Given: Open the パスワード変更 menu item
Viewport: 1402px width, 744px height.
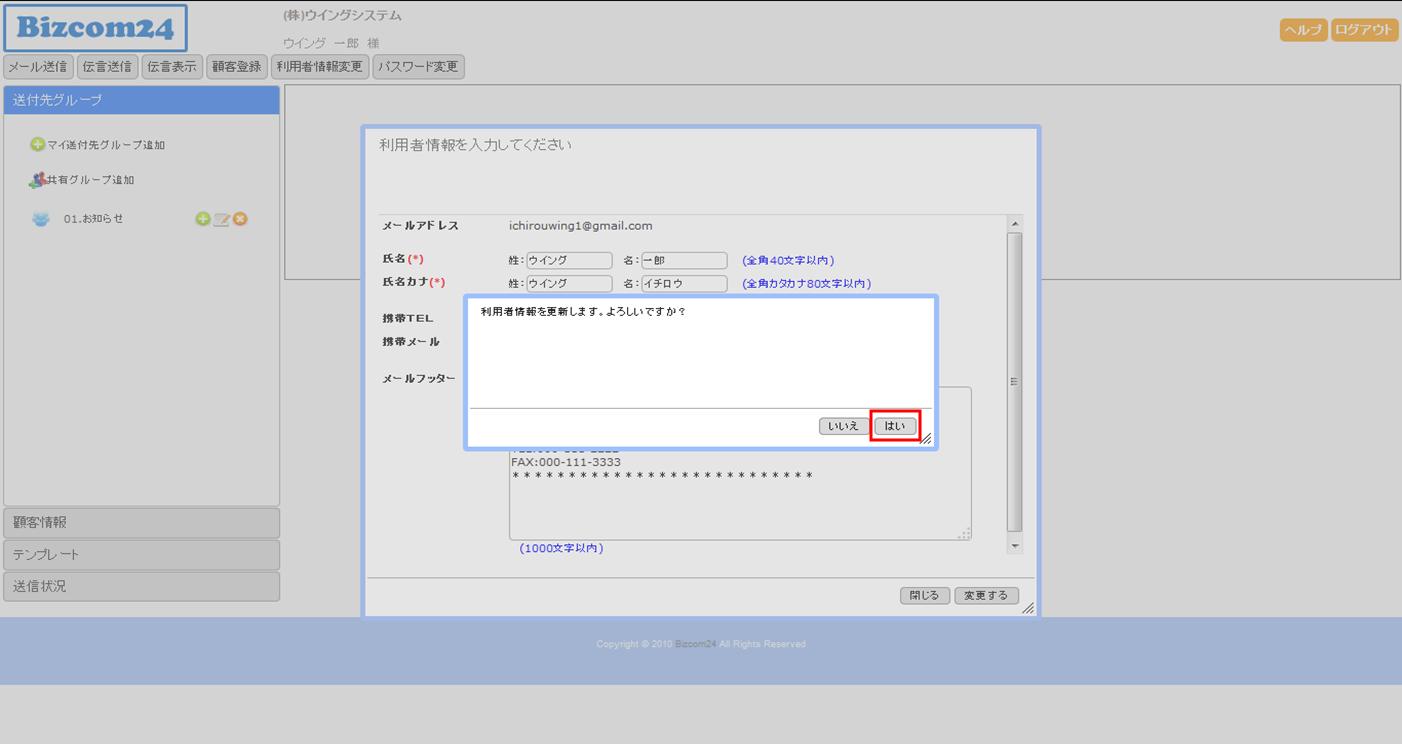Looking at the screenshot, I should (x=418, y=67).
